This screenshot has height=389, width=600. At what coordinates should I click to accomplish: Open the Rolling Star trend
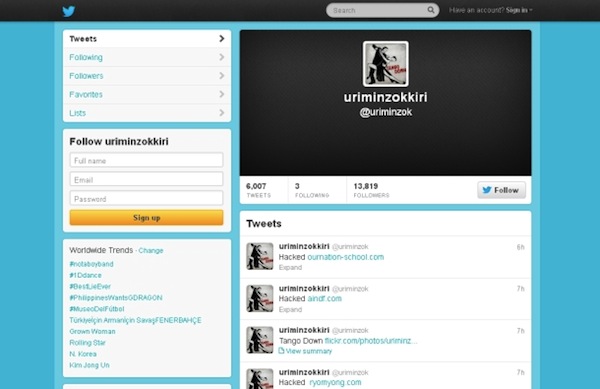click(x=88, y=343)
